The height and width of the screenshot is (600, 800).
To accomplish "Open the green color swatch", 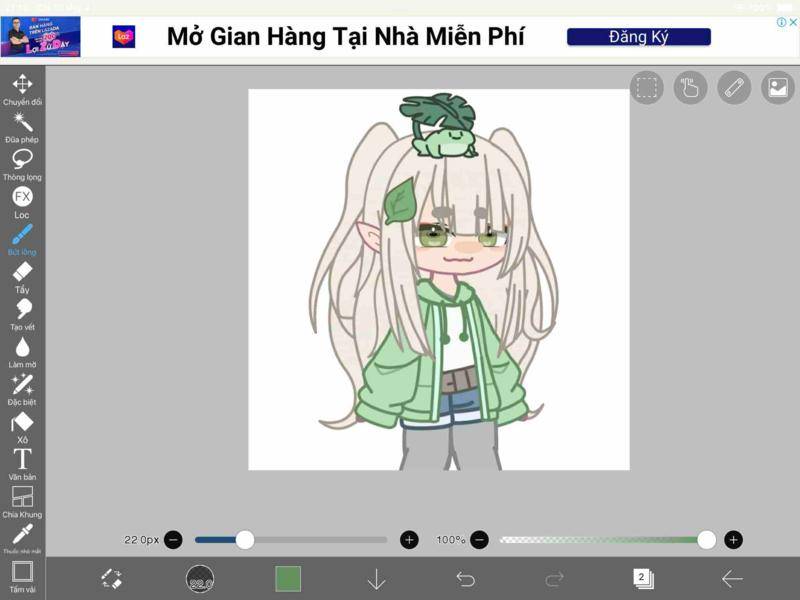I will (288, 579).
